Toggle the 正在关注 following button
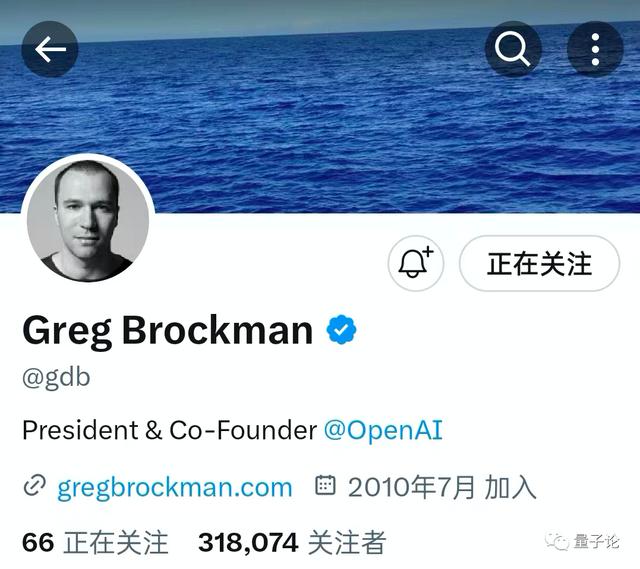Viewport: 640px width, 569px height. (540, 263)
